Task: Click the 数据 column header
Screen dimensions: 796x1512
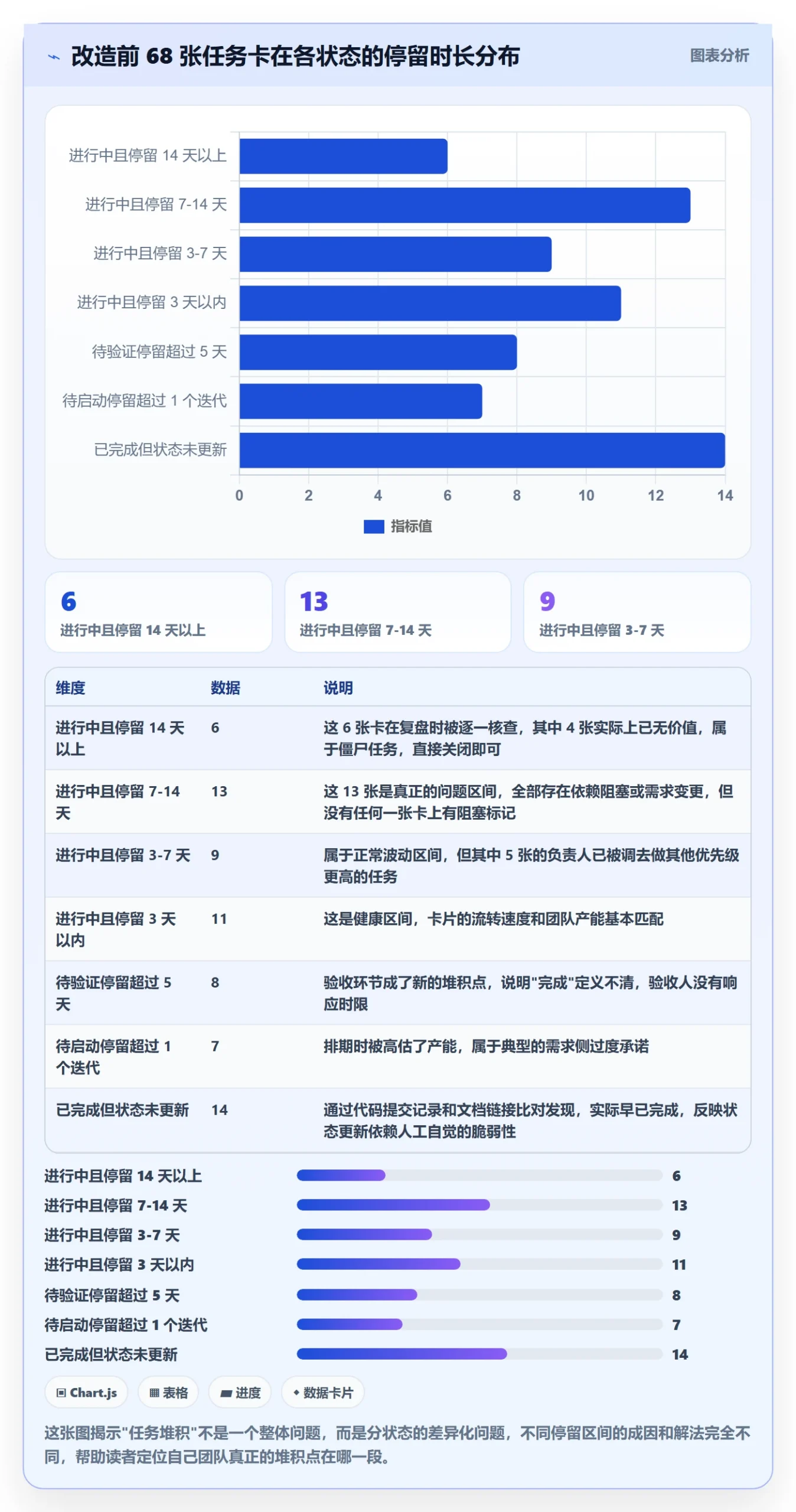Action: tap(226, 687)
